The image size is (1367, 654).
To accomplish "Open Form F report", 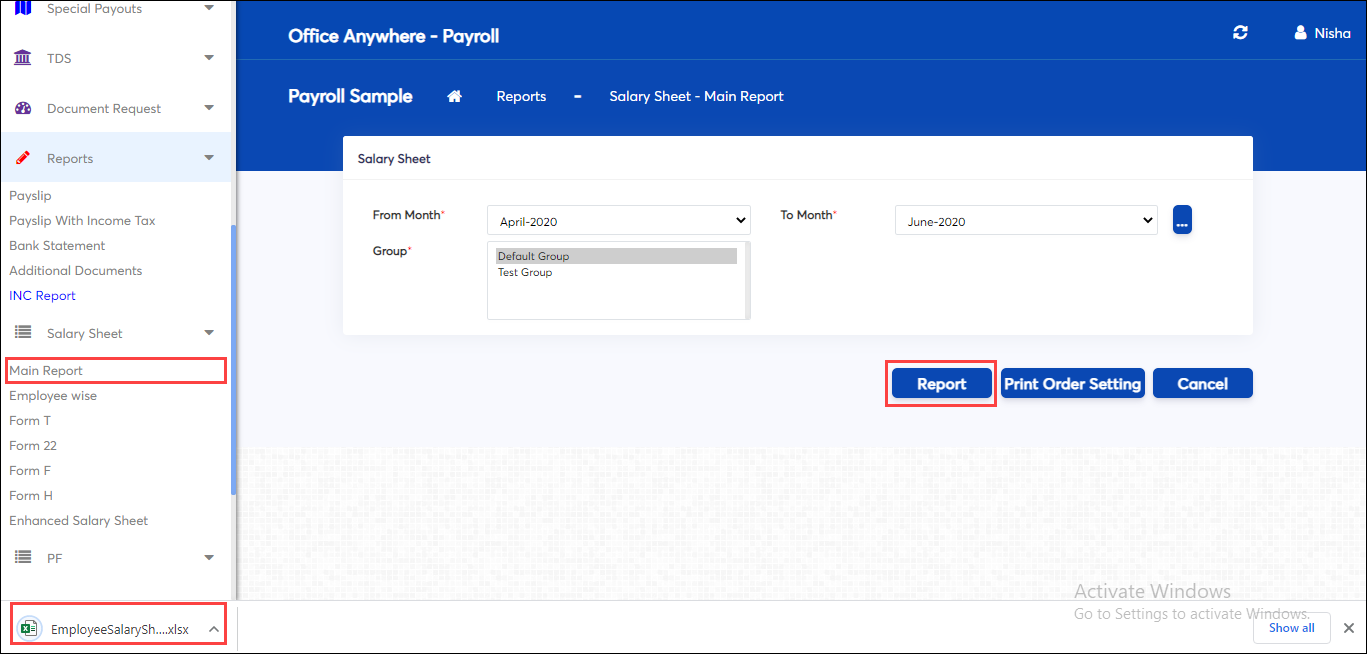I will (30, 471).
